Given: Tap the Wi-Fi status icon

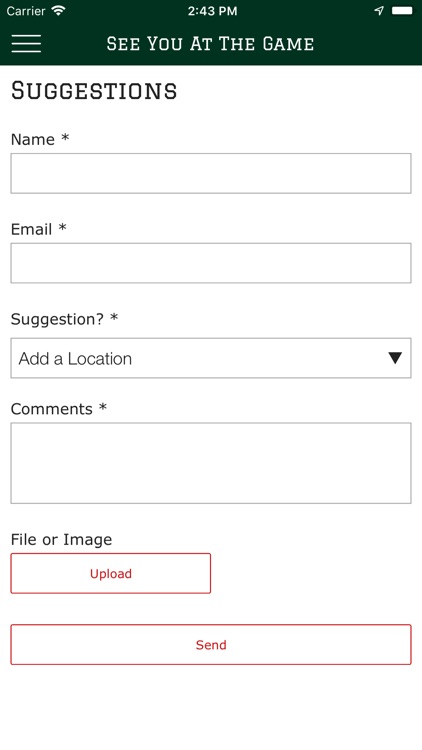Looking at the screenshot, I should click(x=59, y=11).
